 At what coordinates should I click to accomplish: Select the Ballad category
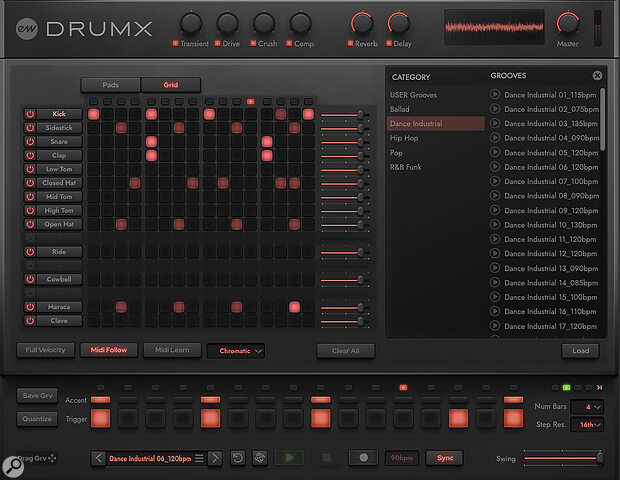(435, 109)
